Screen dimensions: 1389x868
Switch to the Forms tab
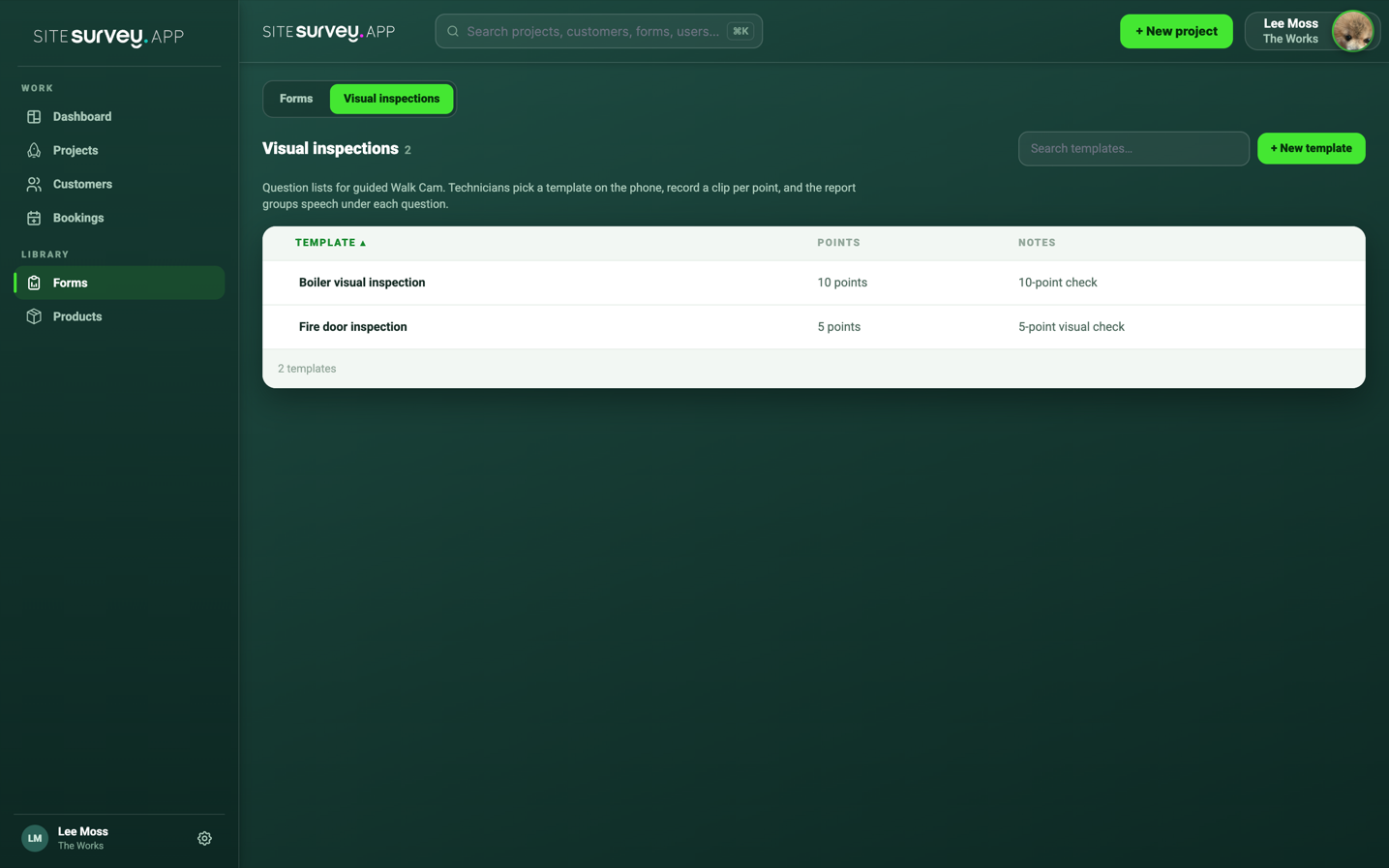click(x=296, y=99)
